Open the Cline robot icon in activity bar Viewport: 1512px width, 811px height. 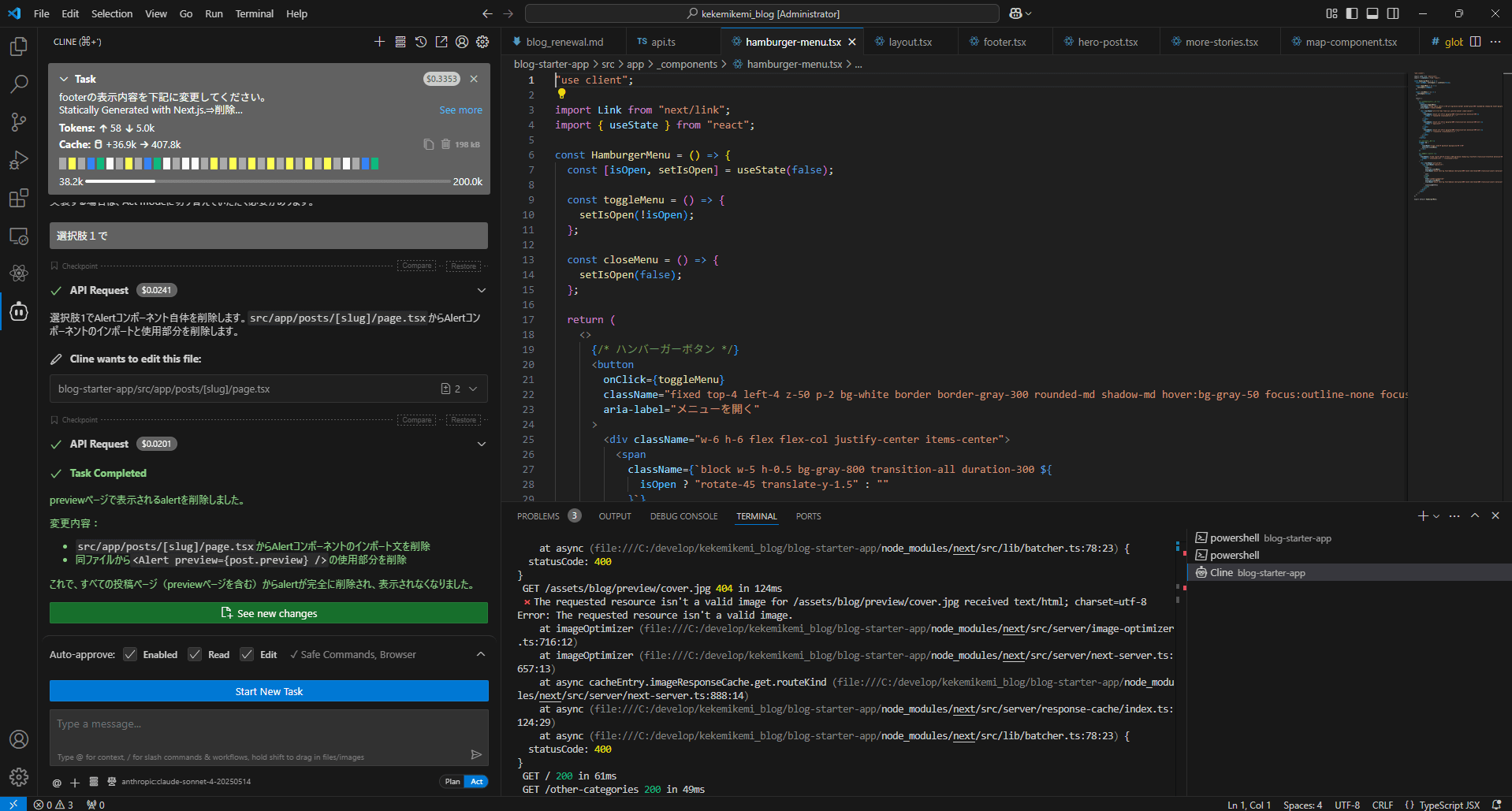tap(19, 312)
